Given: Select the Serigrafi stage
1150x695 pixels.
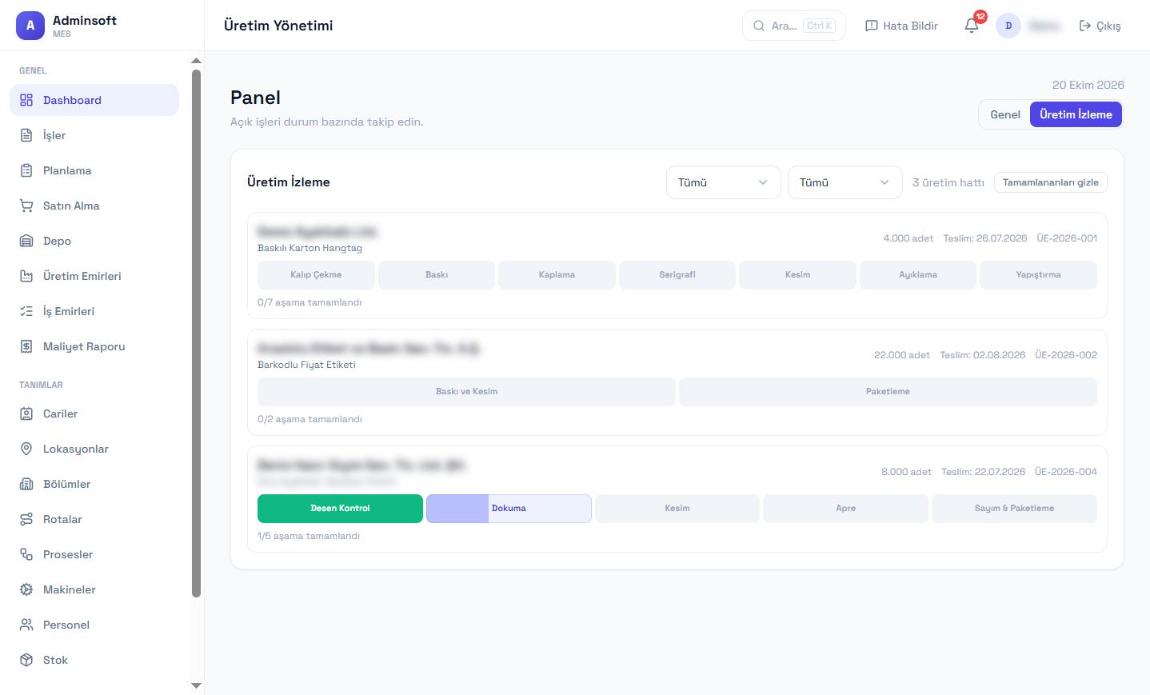Looking at the screenshot, I should (677, 275).
